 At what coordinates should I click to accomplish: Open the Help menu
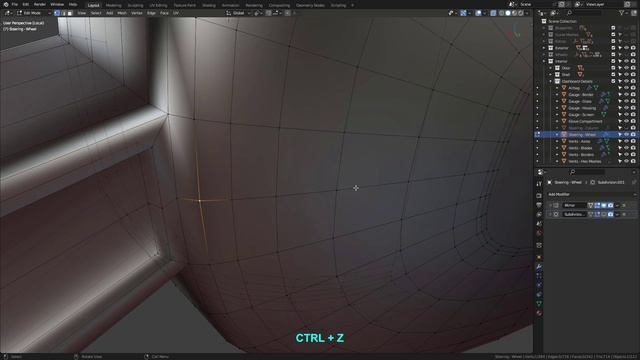tap(73, 4)
